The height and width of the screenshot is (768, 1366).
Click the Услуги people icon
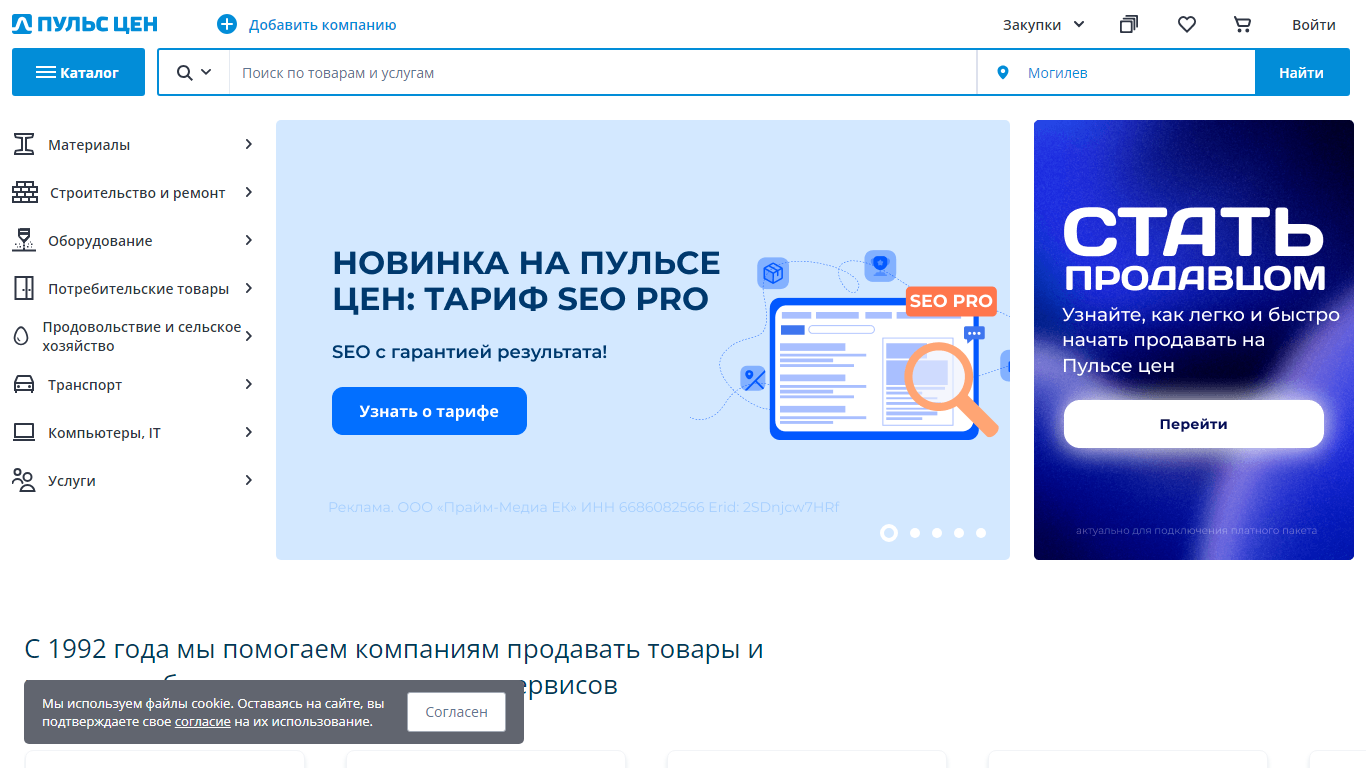[24, 480]
